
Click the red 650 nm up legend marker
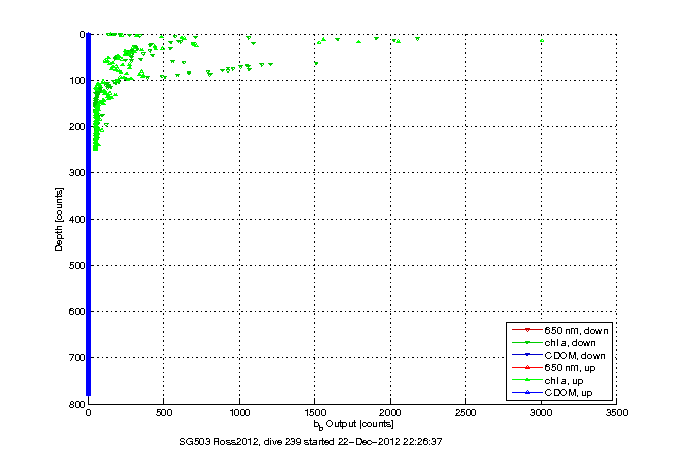[526, 369]
